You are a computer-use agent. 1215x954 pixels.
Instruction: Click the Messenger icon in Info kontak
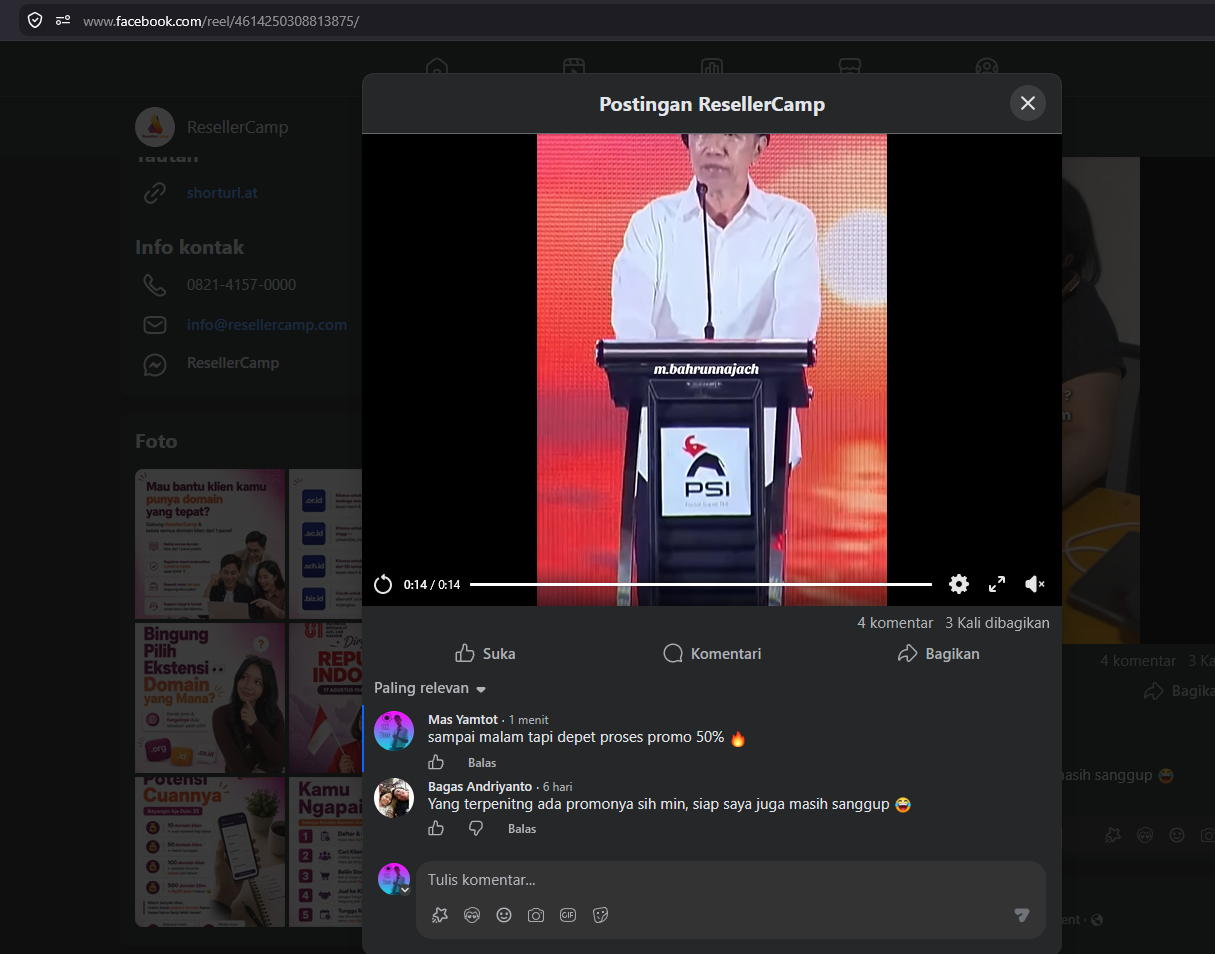tap(154, 364)
